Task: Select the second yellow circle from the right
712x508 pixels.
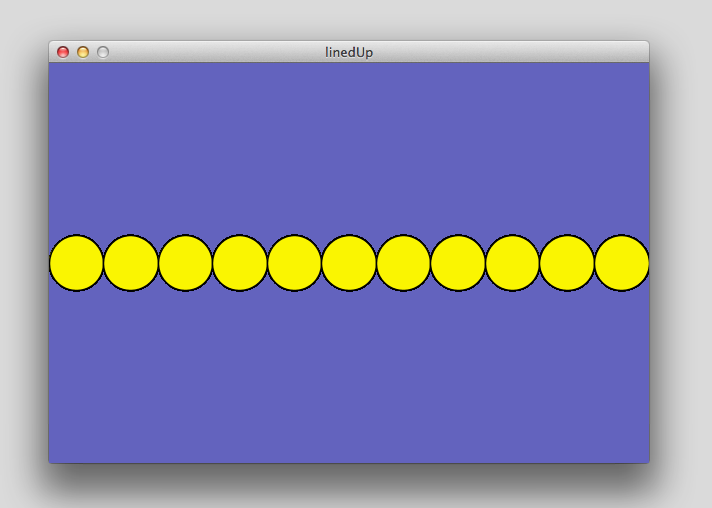Action: [x=567, y=263]
